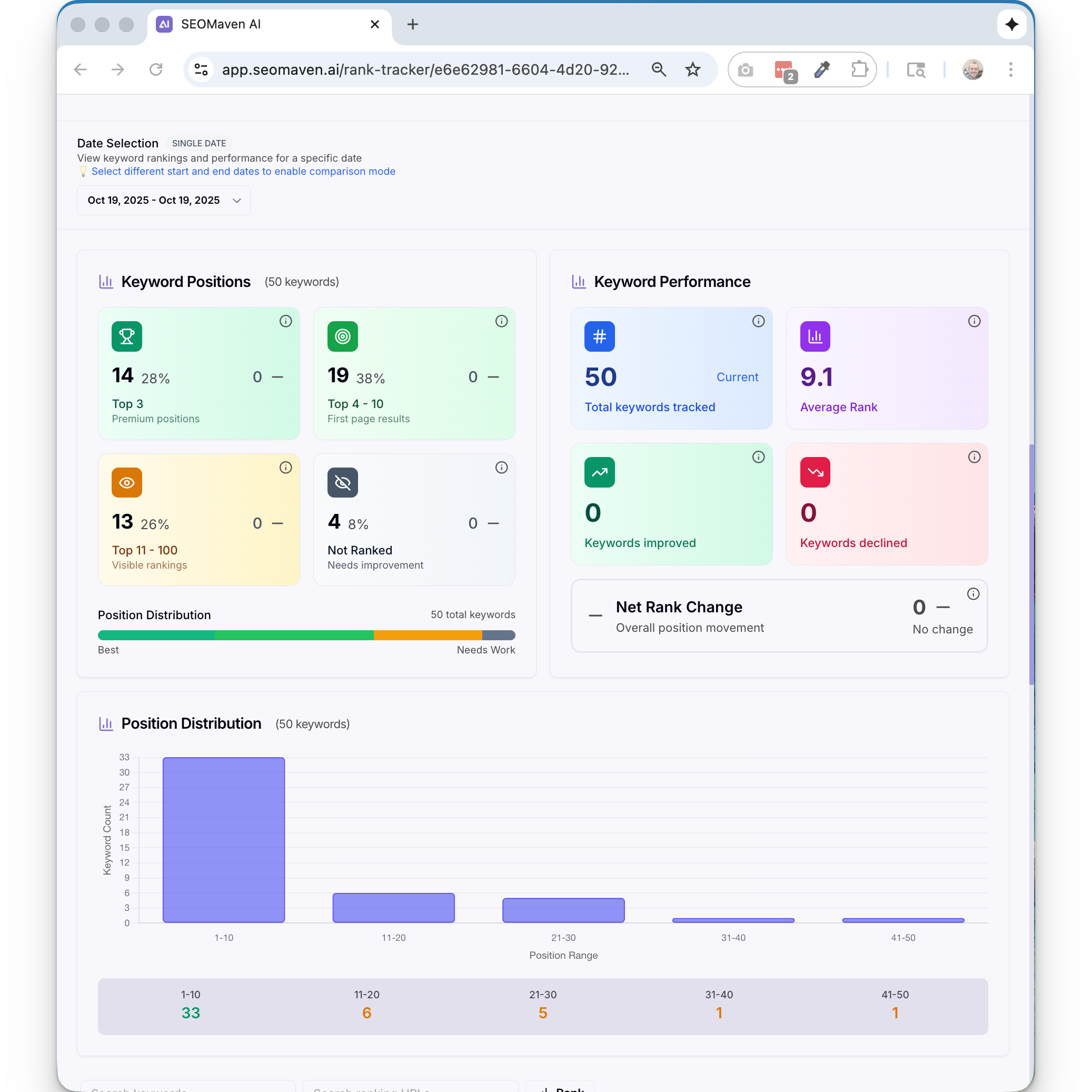
Task: Click comparison mode hint link
Action: [243, 171]
